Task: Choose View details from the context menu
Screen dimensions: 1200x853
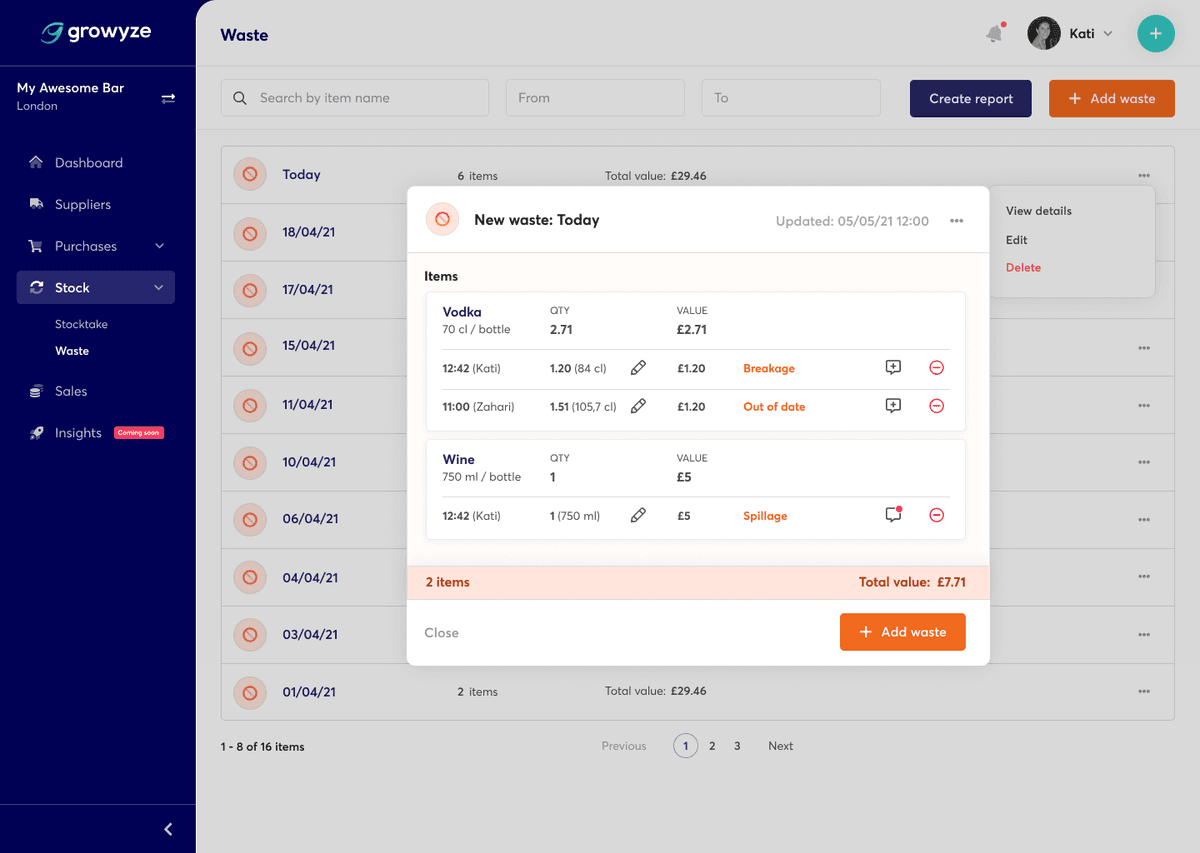Action: pos(1038,211)
